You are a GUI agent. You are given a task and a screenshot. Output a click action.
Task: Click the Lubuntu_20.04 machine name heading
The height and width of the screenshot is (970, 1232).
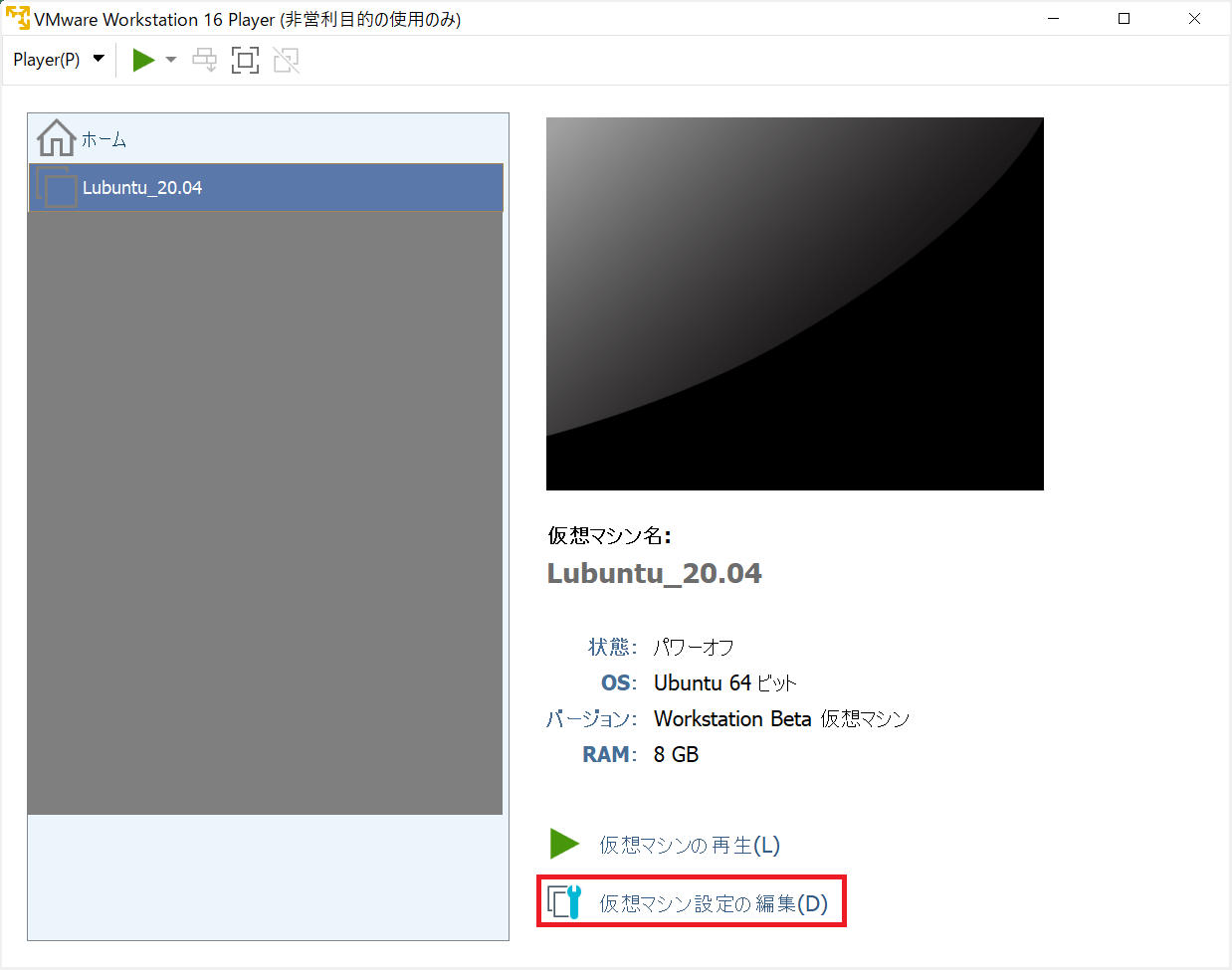(655, 573)
